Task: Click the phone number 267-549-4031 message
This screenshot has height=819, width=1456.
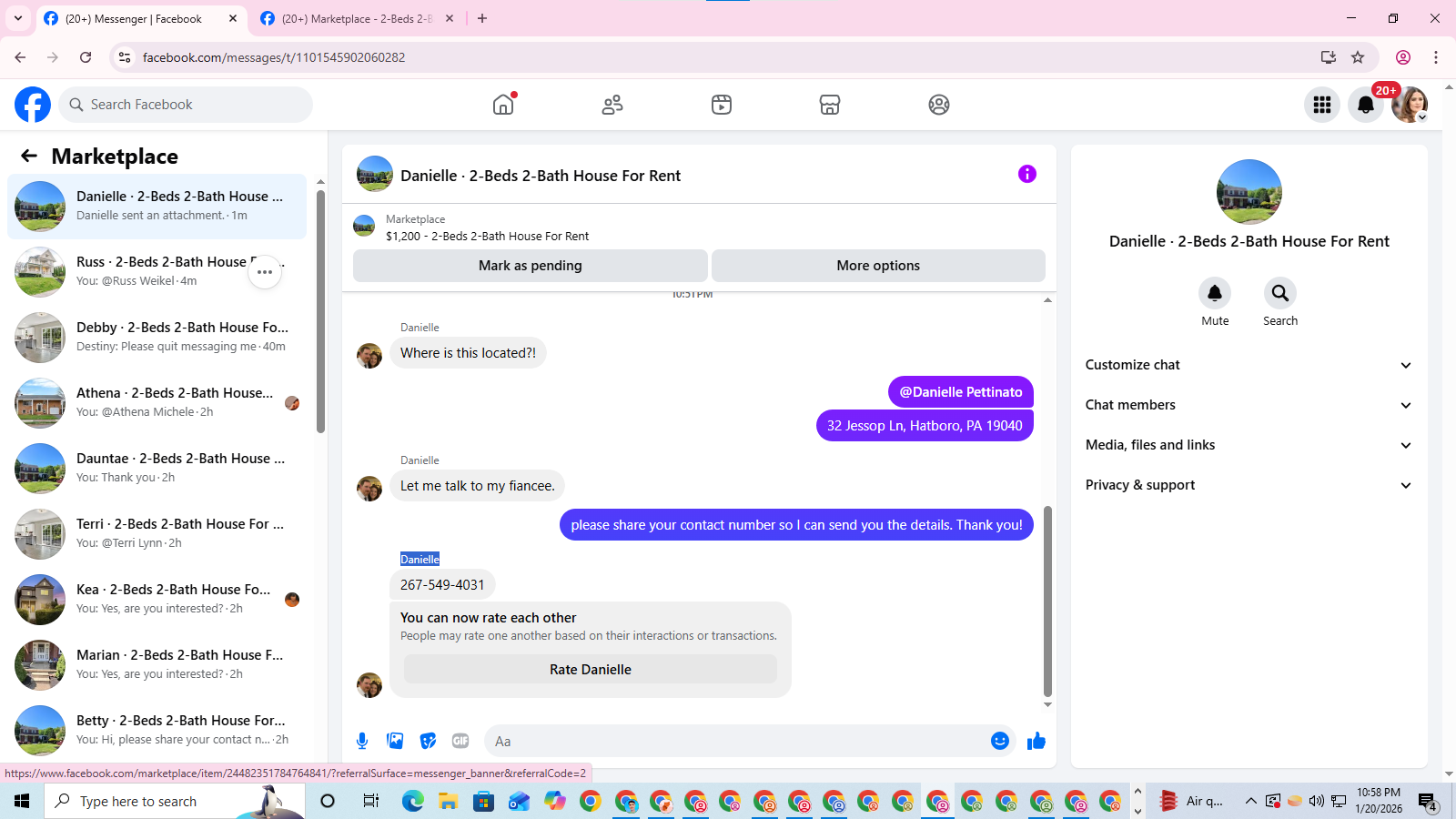Action: [442, 585]
